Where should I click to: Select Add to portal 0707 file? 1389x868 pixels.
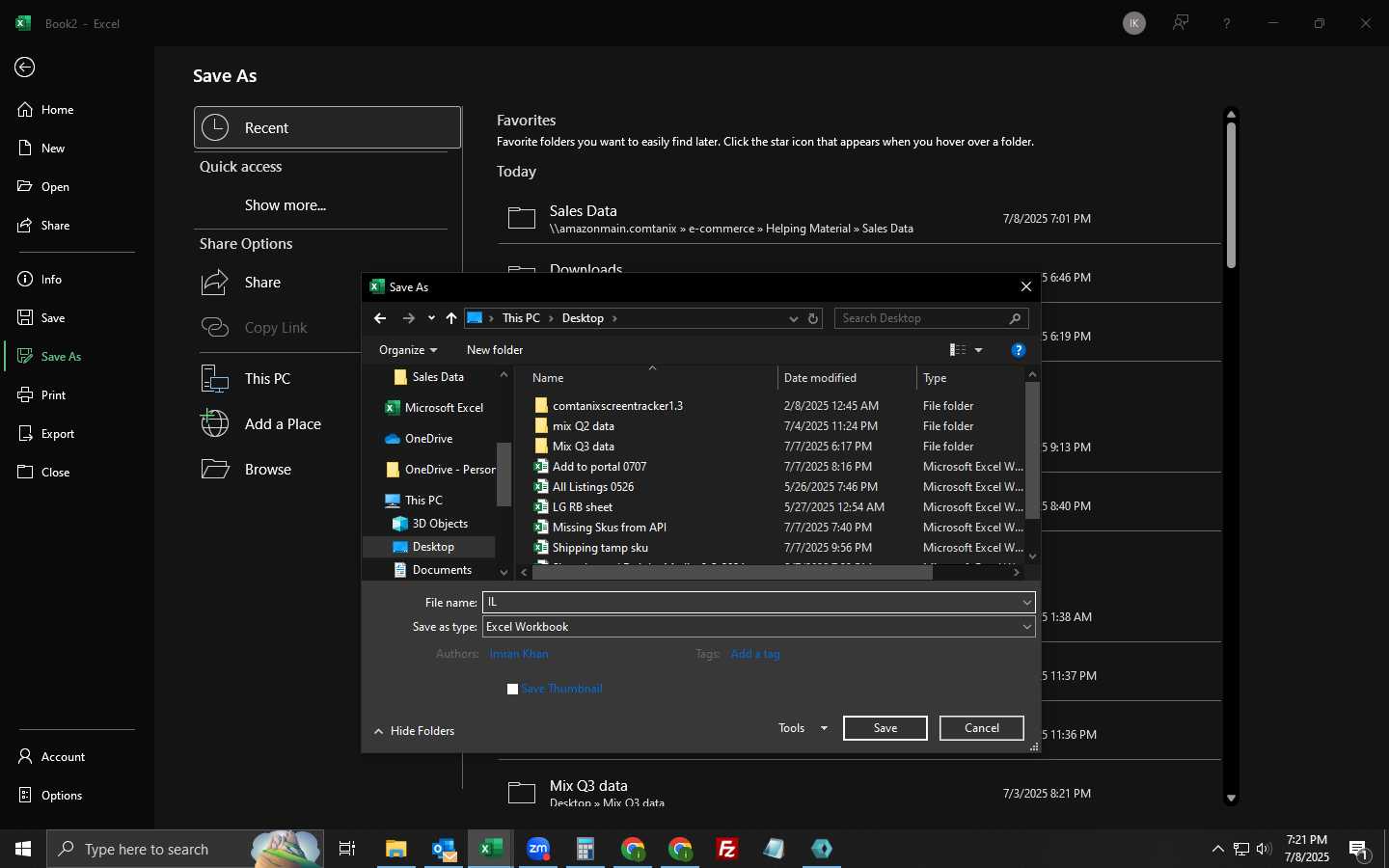[599, 467]
